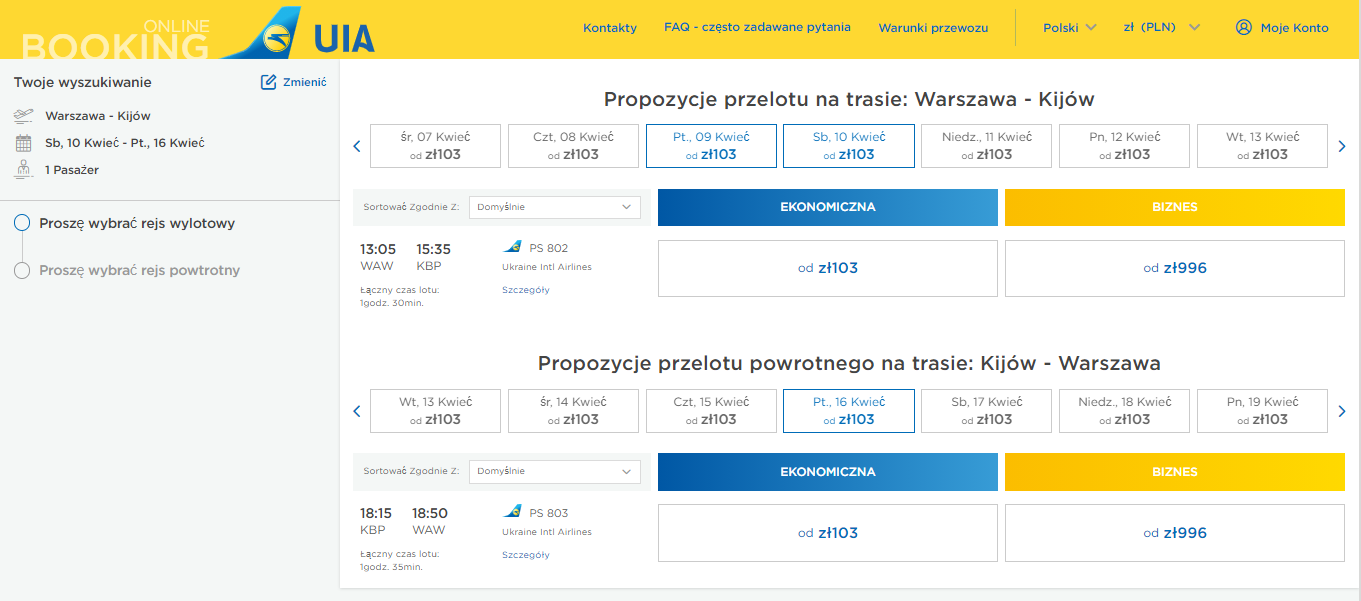The height and width of the screenshot is (601, 1361).
Task: Click the edit pencil icon next to Zmienić
Action: tap(268, 82)
